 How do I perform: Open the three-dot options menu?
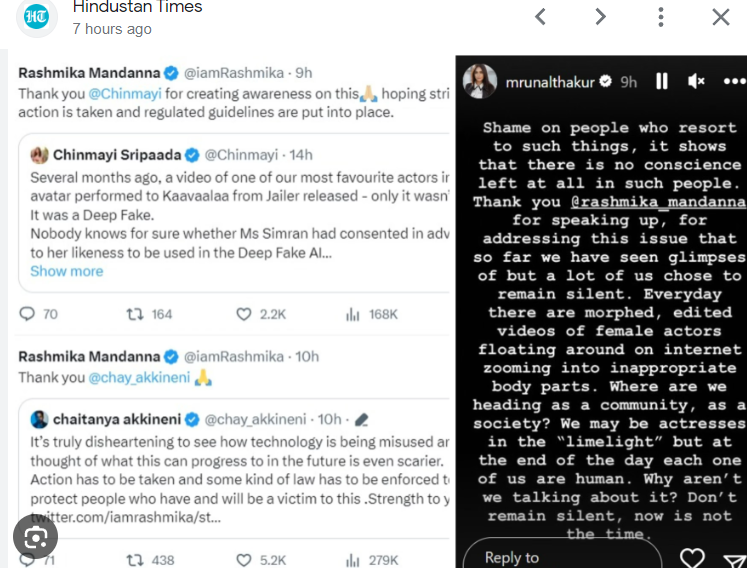click(661, 17)
